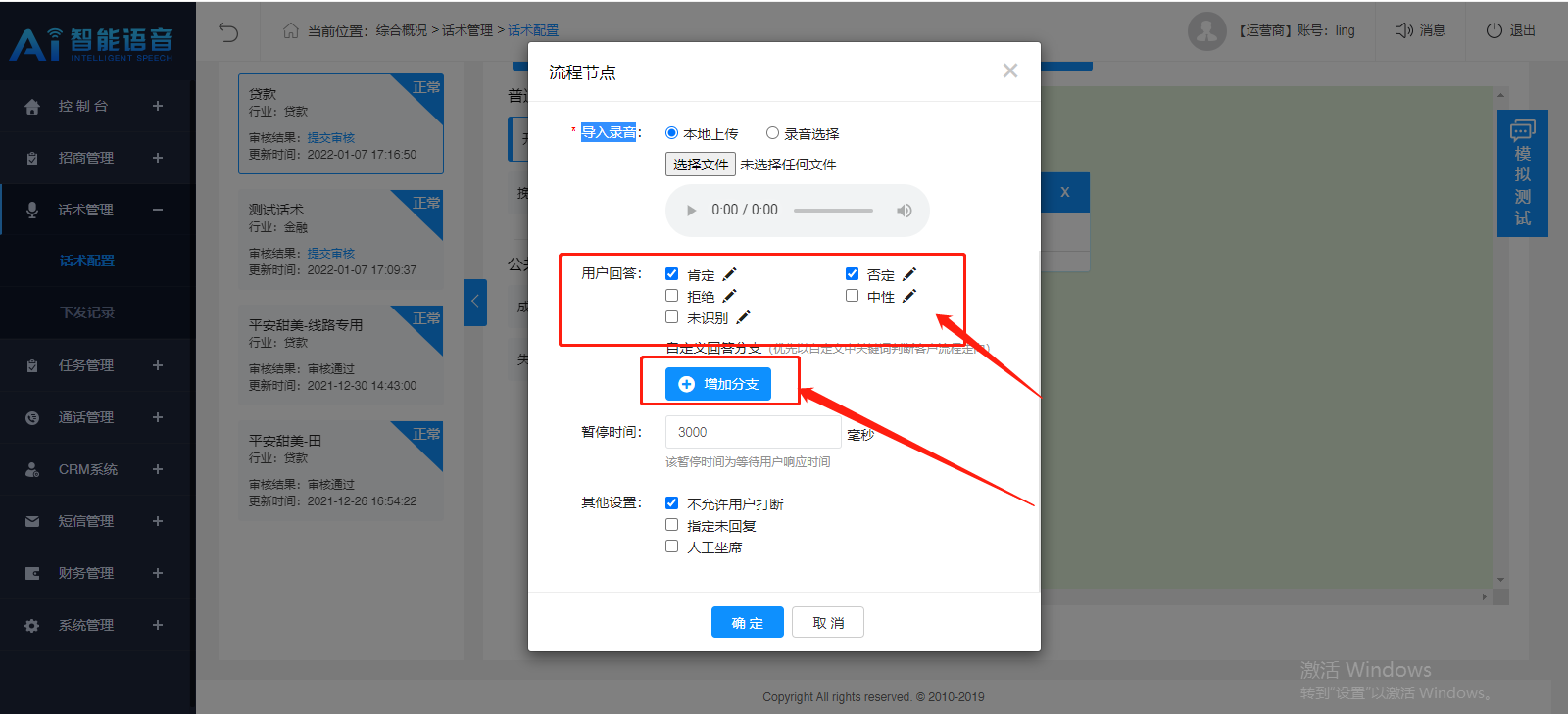Click the 选择文件 button
This screenshot has height=714, width=1568.
point(701,165)
